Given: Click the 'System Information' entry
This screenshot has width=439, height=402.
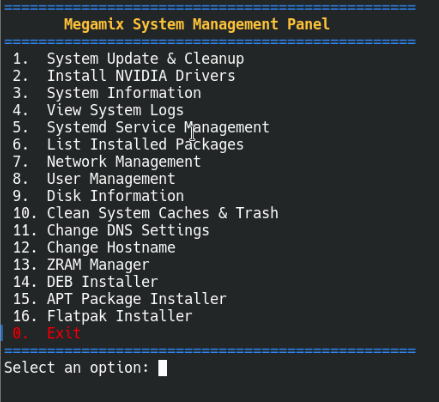Looking at the screenshot, I should point(107,93).
